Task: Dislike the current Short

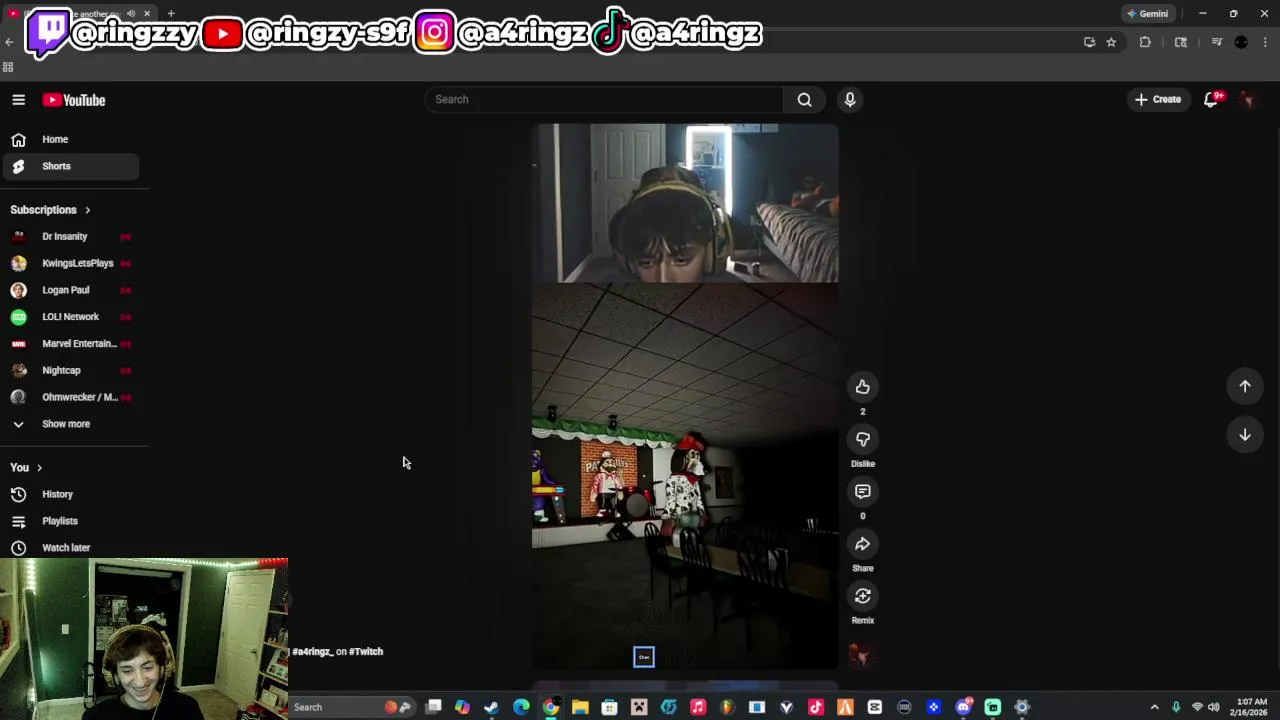Action: [x=862, y=439]
